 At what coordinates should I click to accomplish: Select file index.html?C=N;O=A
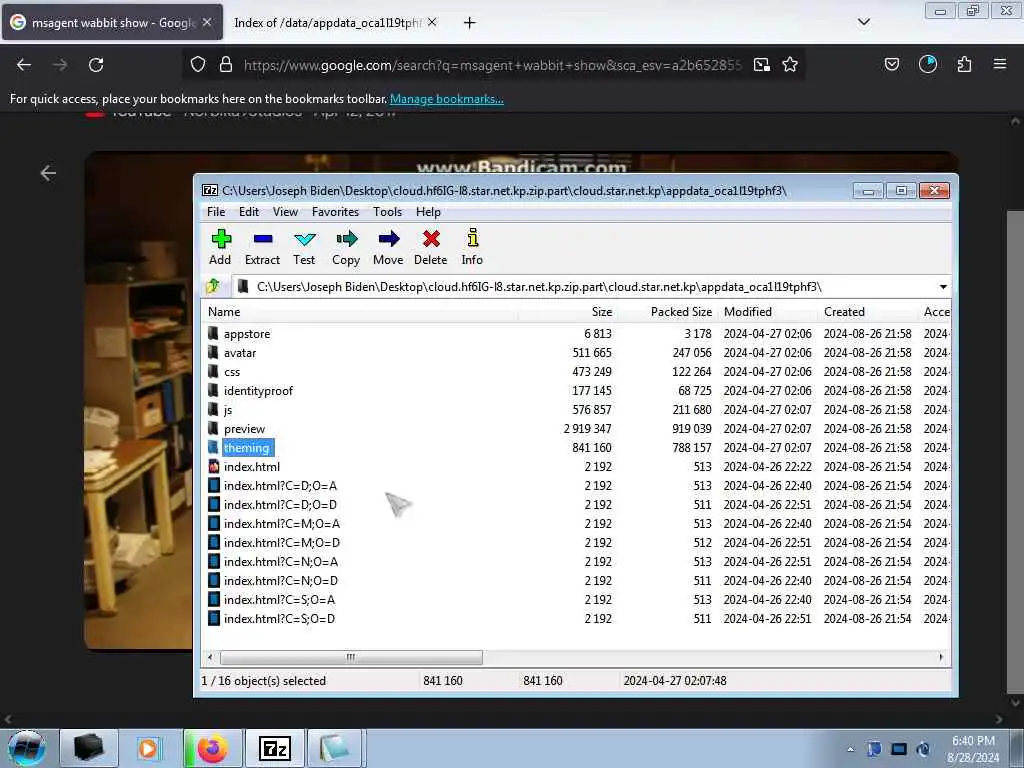(281, 561)
